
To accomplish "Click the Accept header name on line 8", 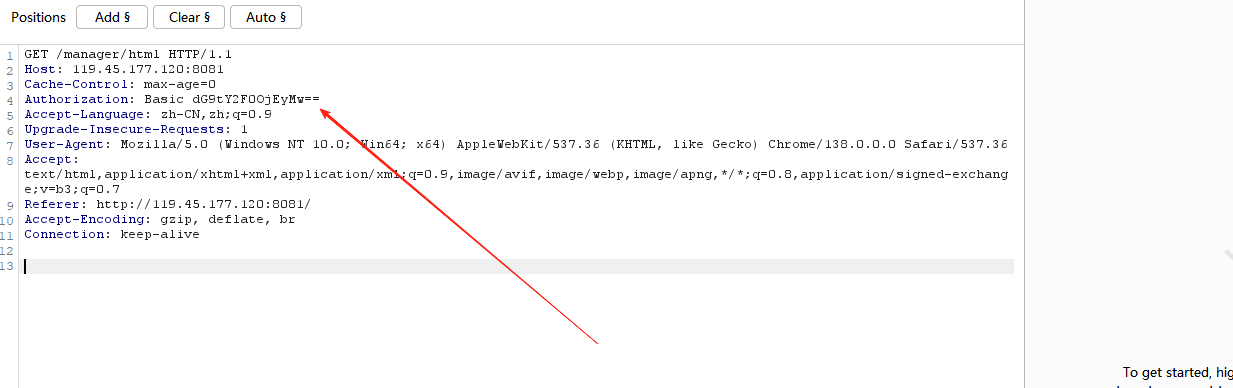I will [x=48, y=159].
